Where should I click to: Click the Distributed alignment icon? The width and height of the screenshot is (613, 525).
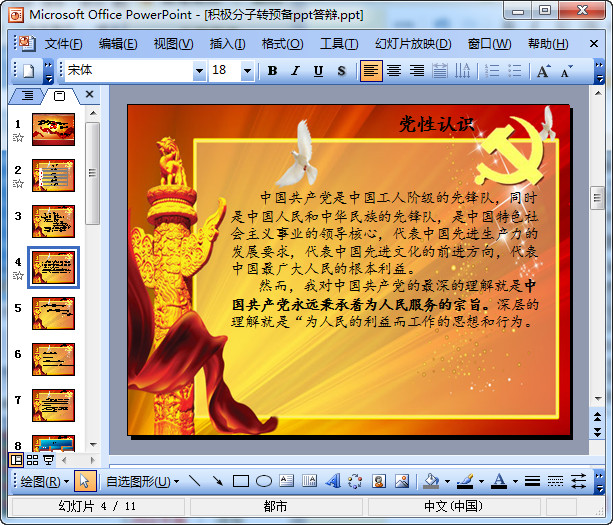coord(440,71)
